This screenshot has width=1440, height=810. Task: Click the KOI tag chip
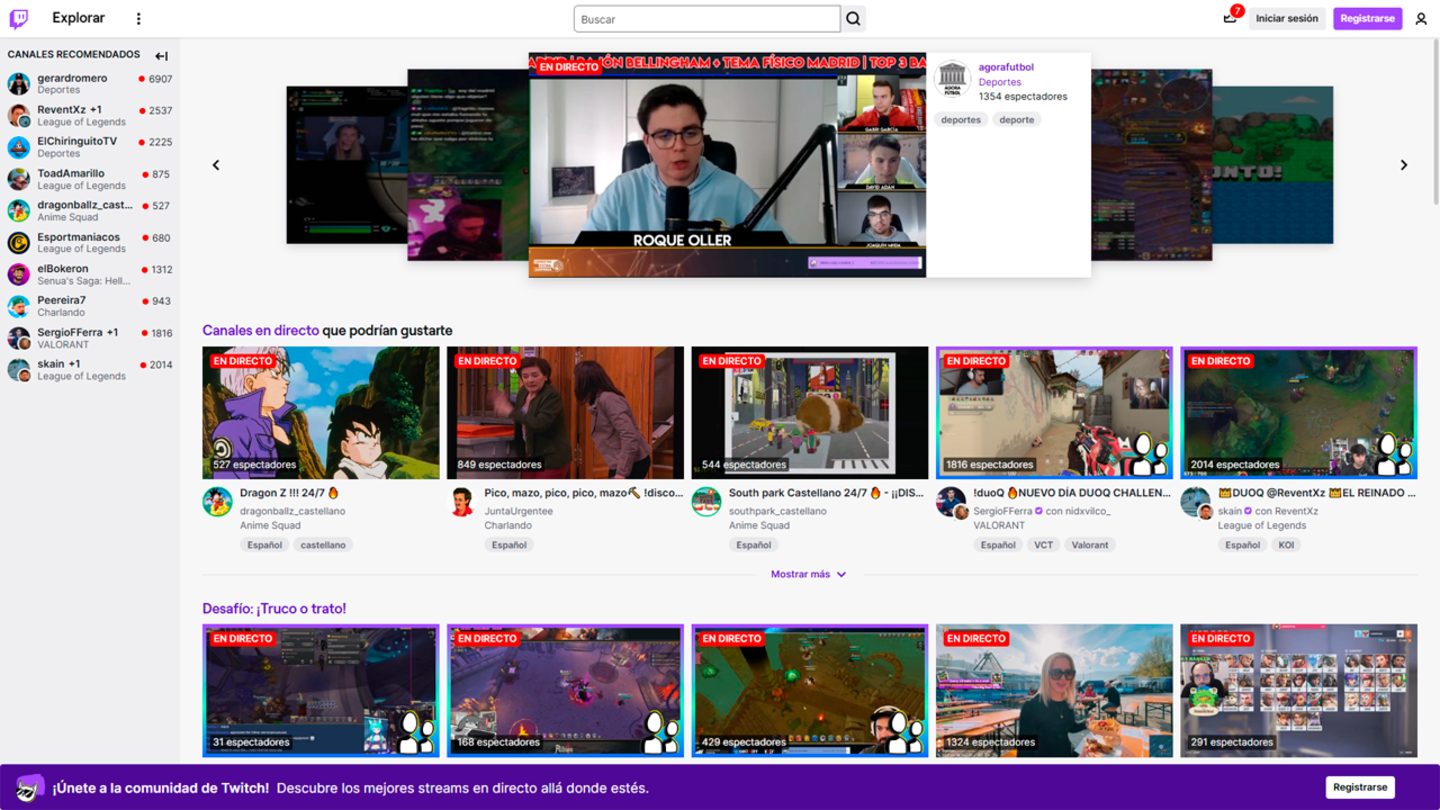[x=1286, y=545]
